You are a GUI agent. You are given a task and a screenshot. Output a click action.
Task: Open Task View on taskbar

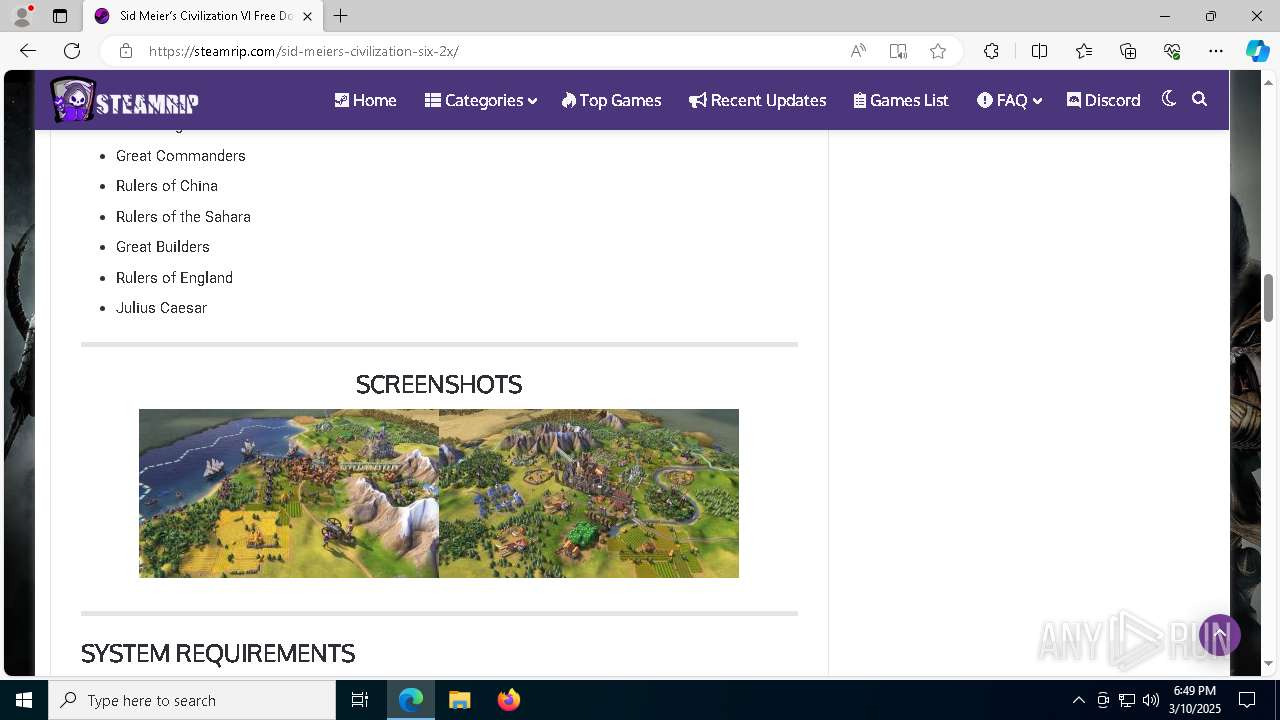tap(360, 700)
